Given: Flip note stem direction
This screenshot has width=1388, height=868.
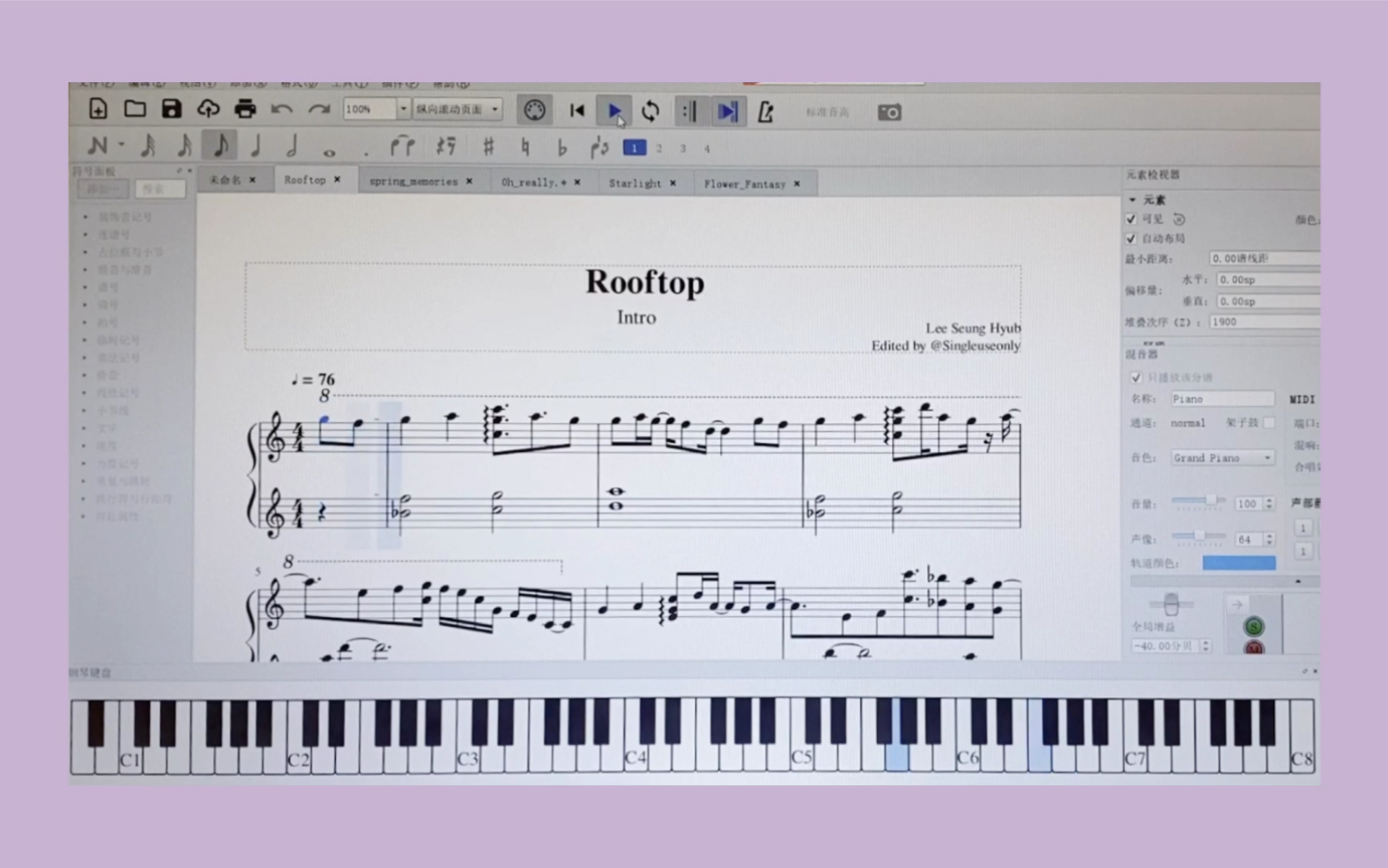Looking at the screenshot, I should pyautogui.click(x=599, y=147).
